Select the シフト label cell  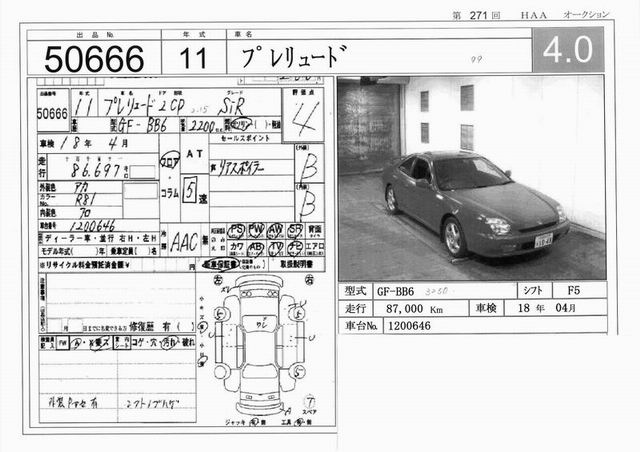[534, 291]
